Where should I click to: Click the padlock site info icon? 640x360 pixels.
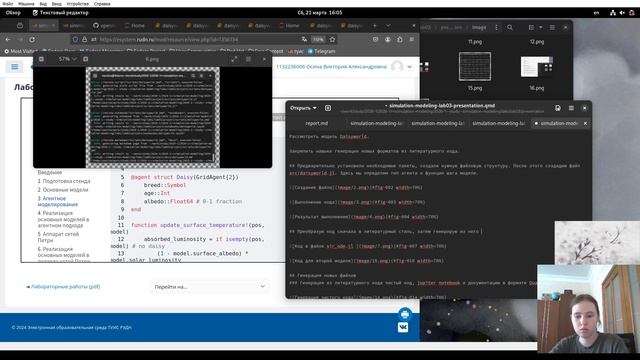84,40
